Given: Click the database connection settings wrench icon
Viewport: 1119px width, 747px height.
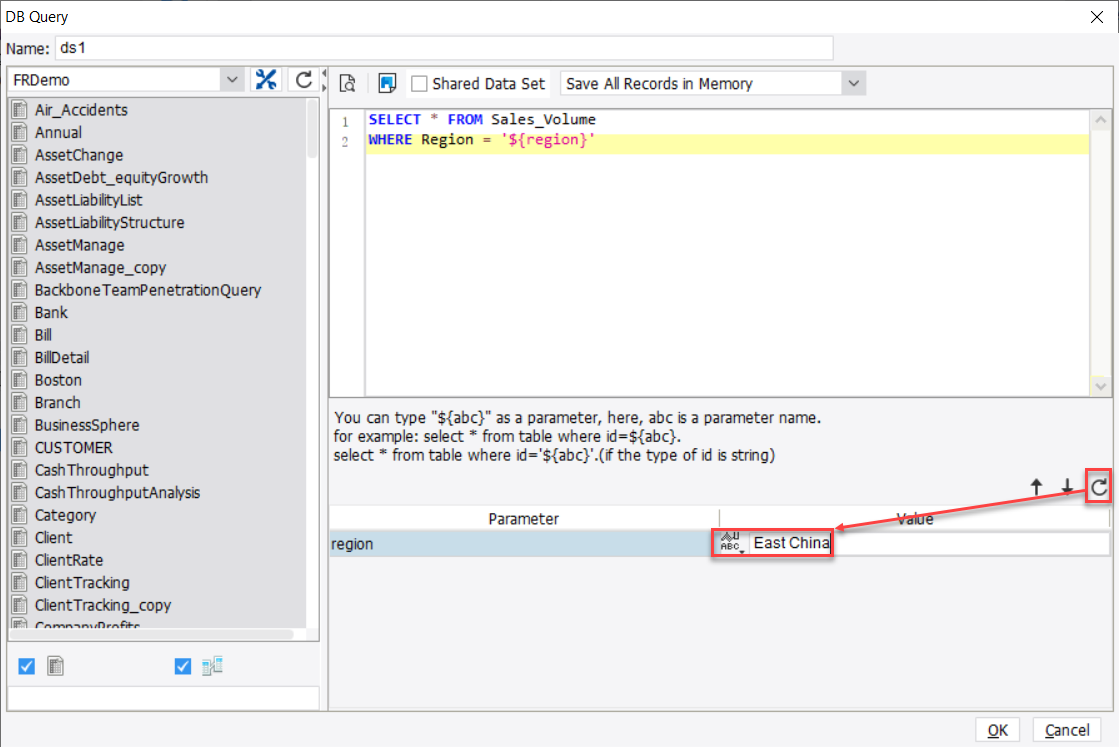Looking at the screenshot, I should pyautogui.click(x=266, y=77).
